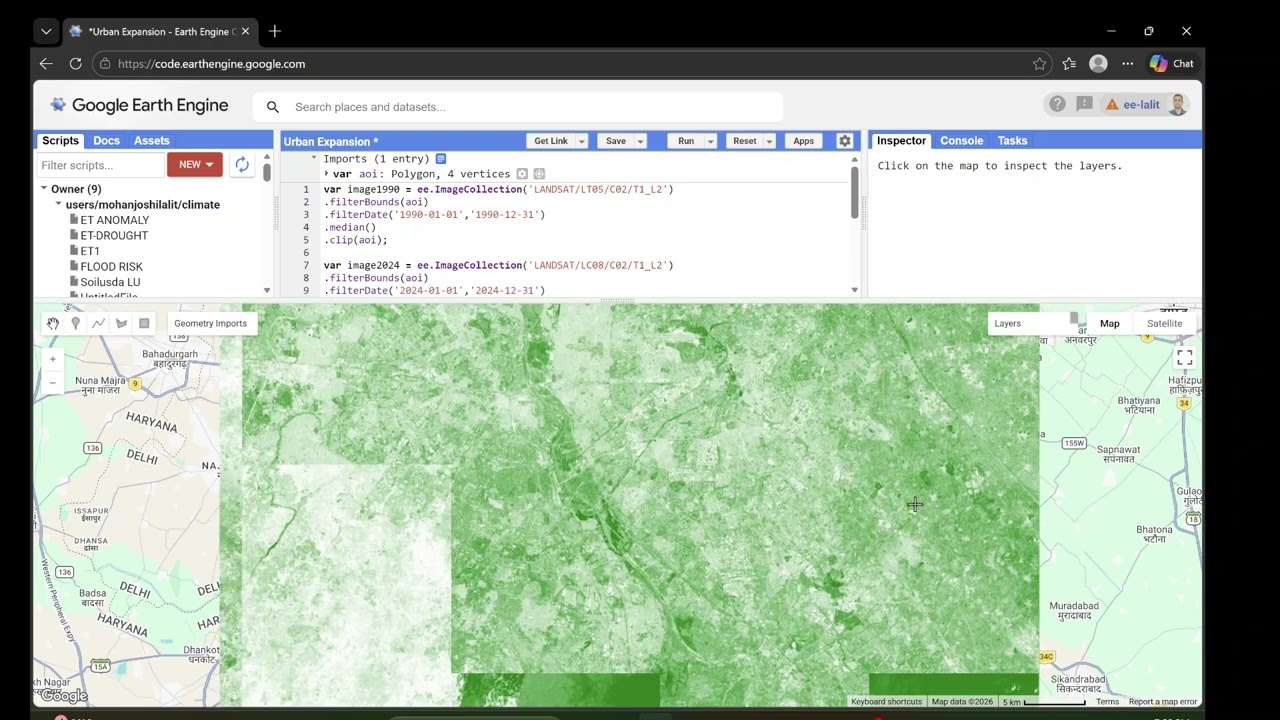Refresh the scripts repository list
Screen dimensions: 1280x720
(242, 165)
